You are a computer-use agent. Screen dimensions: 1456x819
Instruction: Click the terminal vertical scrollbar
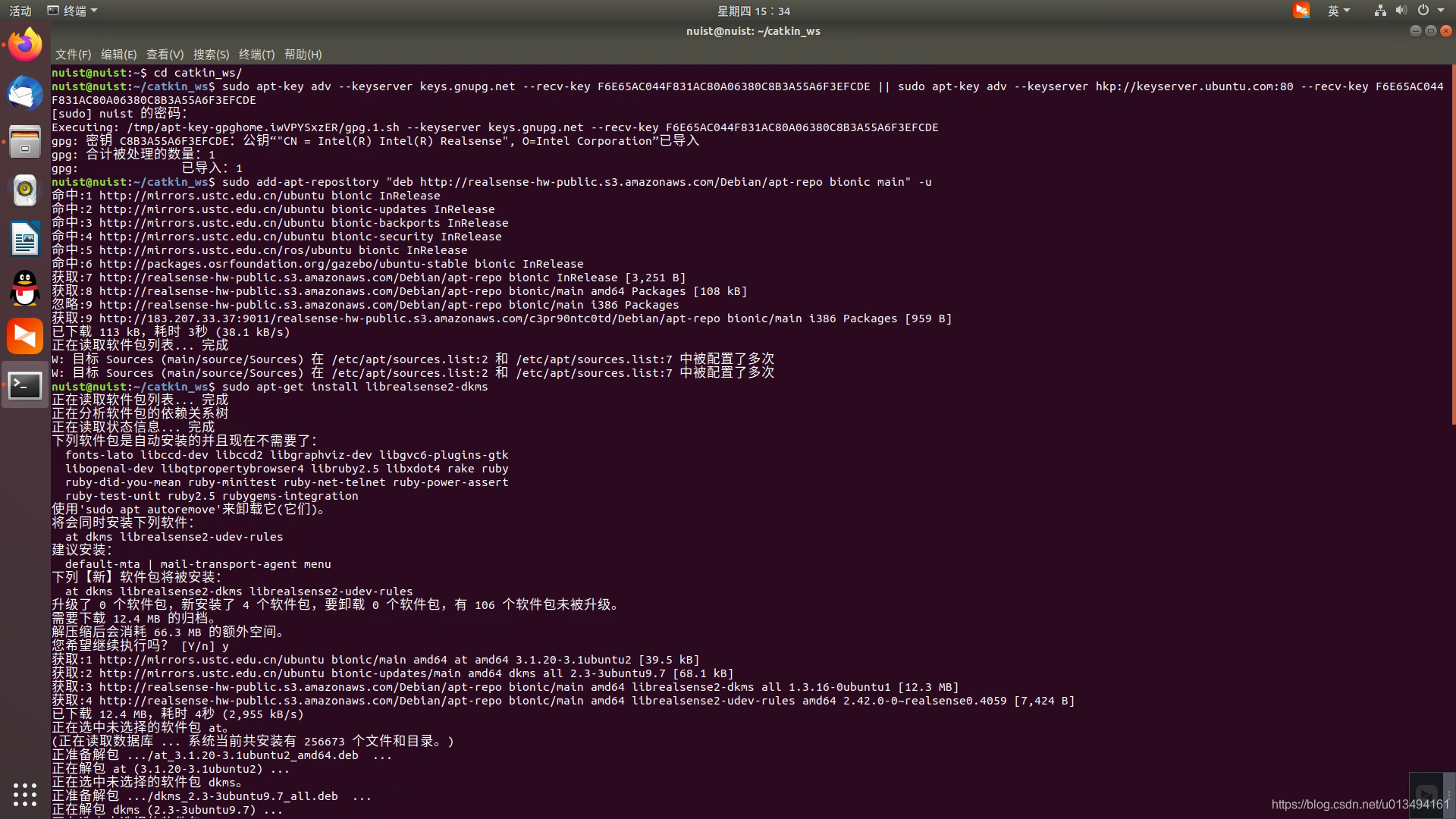1453,243
